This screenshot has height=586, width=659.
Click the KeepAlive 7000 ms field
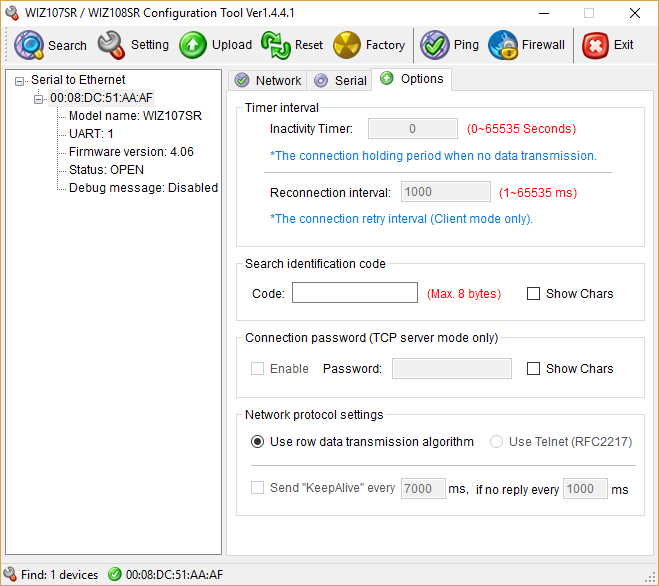(423, 488)
